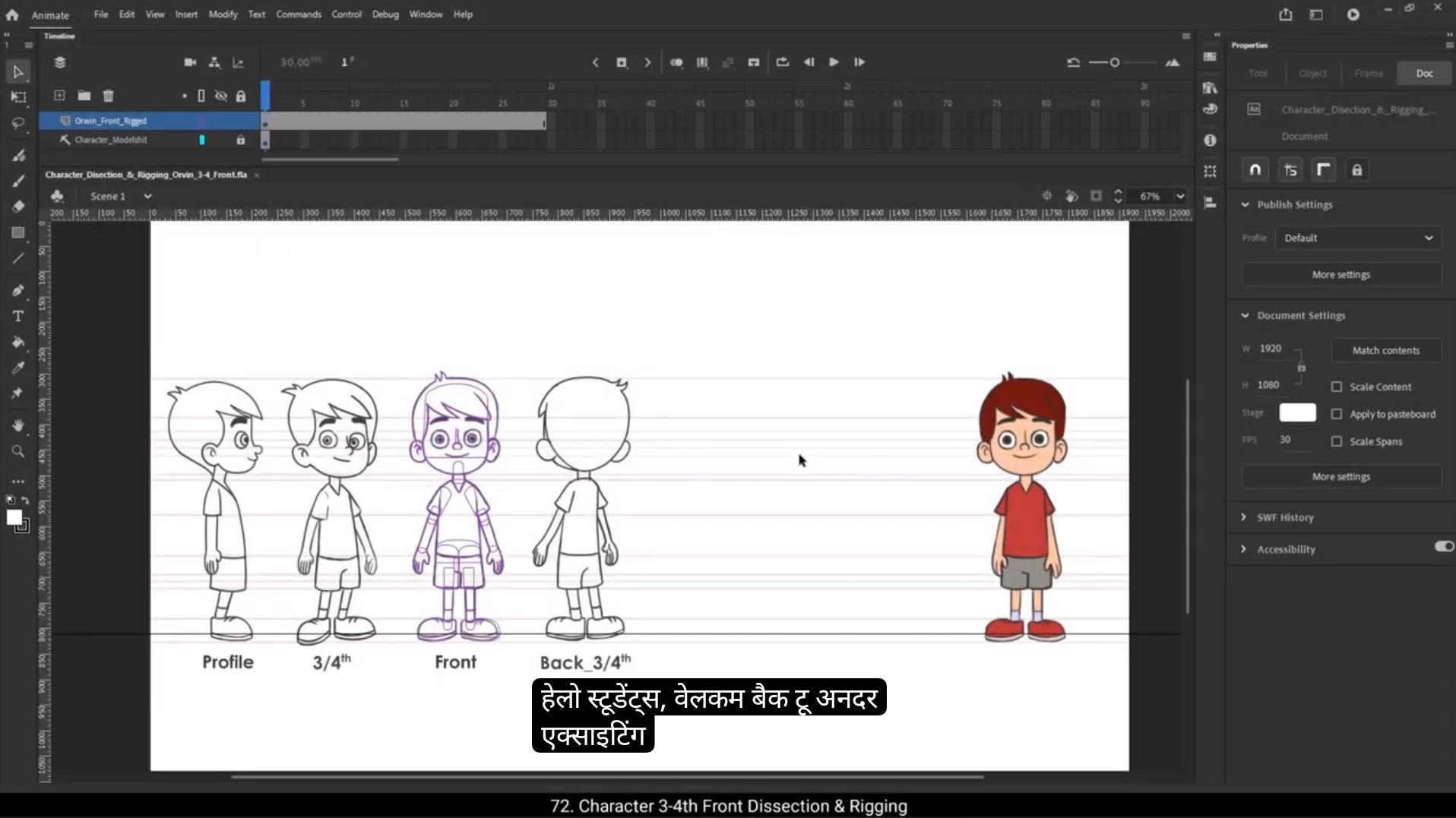Open the Profile Default dropdown
This screenshot has height=818, width=1456.
tap(1358, 238)
